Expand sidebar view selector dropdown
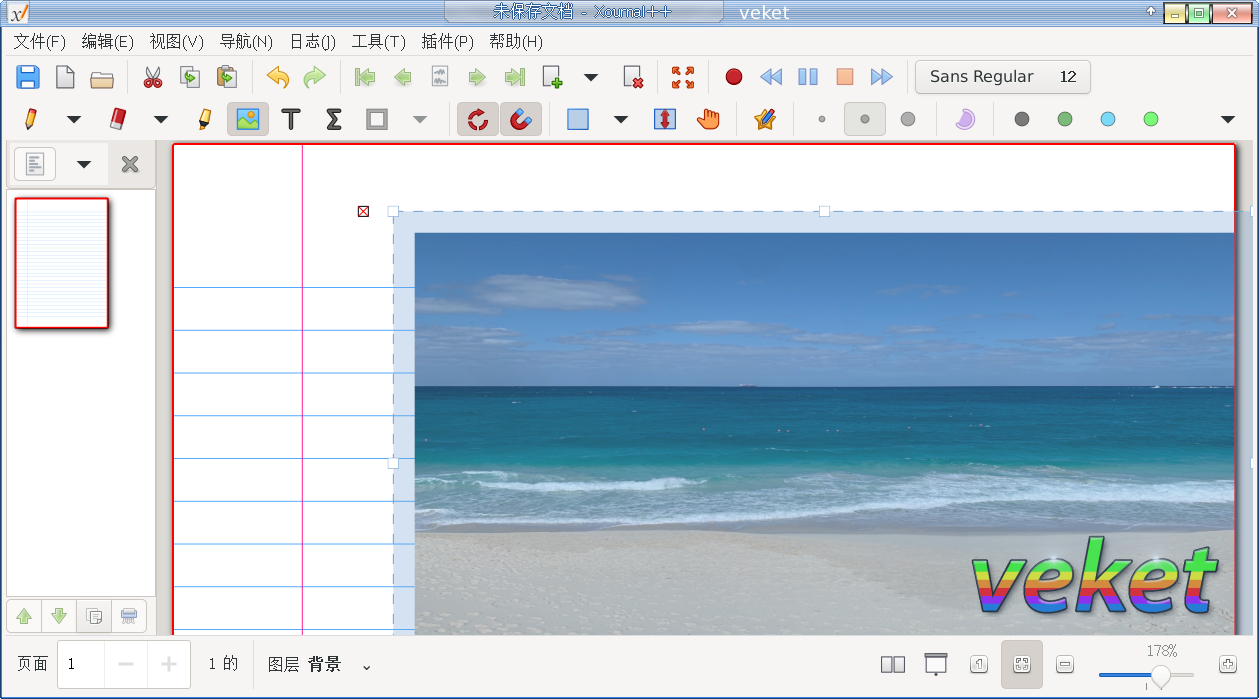 coord(84,164)
